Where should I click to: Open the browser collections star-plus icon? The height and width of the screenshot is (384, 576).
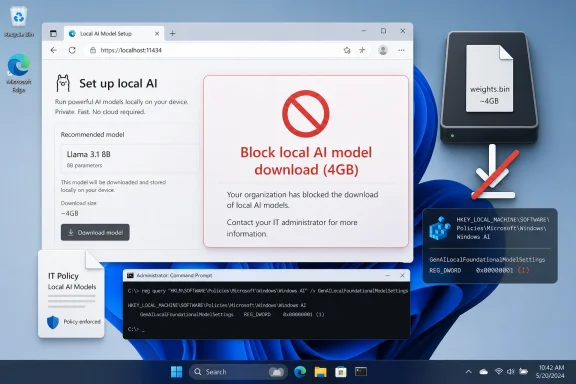362,50
